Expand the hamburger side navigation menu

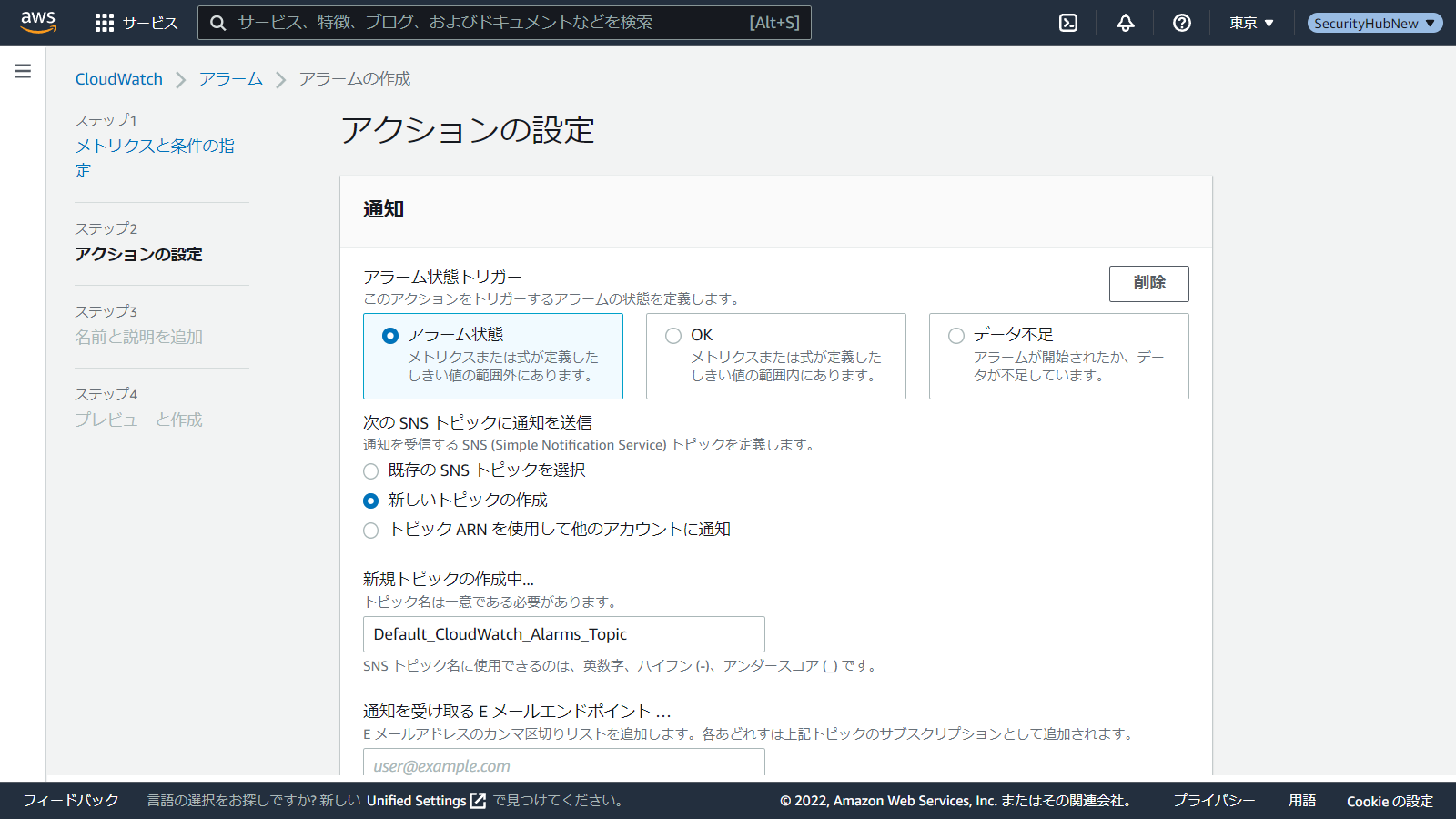pyautogui.click(x=23, y=71)
